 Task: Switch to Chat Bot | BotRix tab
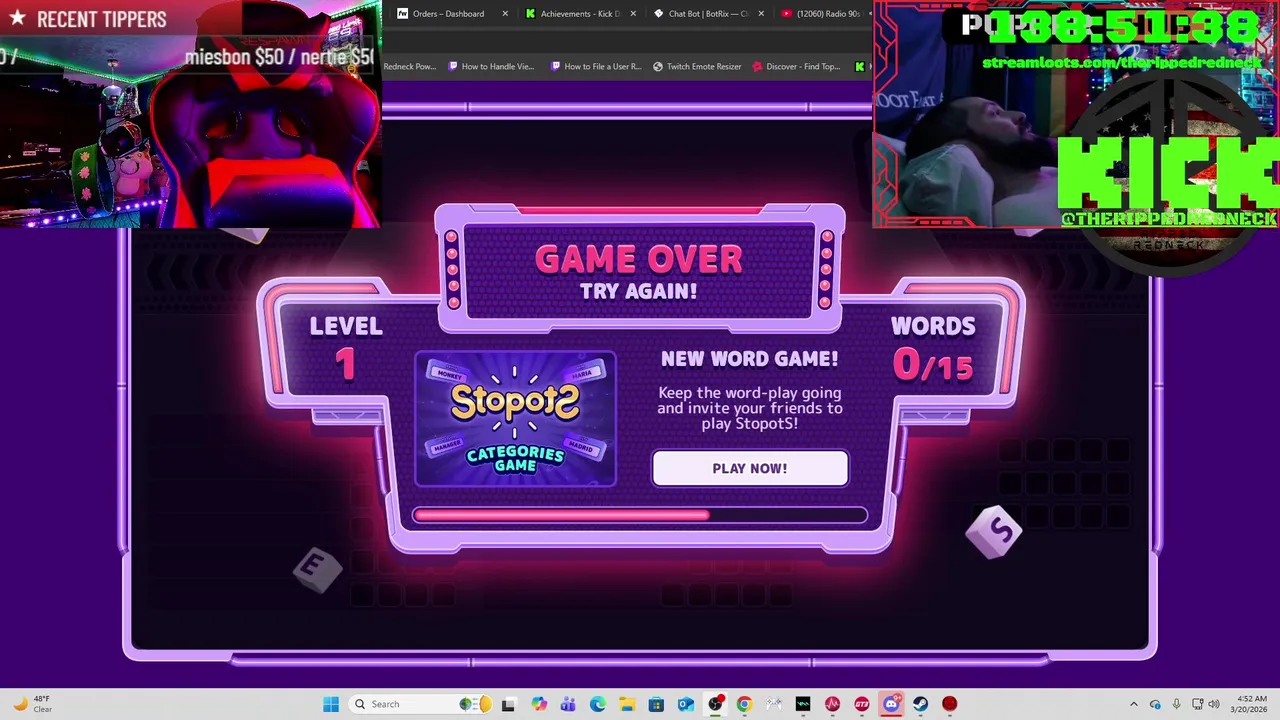click(x=708, y=13)
